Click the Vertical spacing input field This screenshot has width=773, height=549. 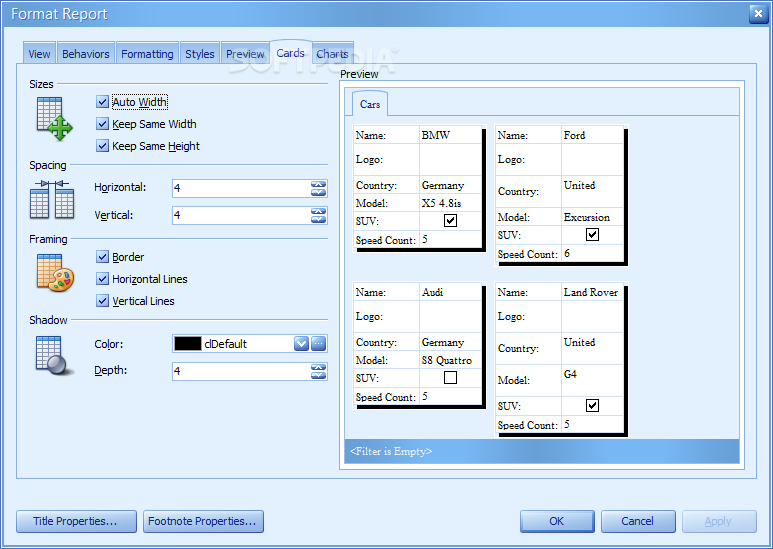242,216
